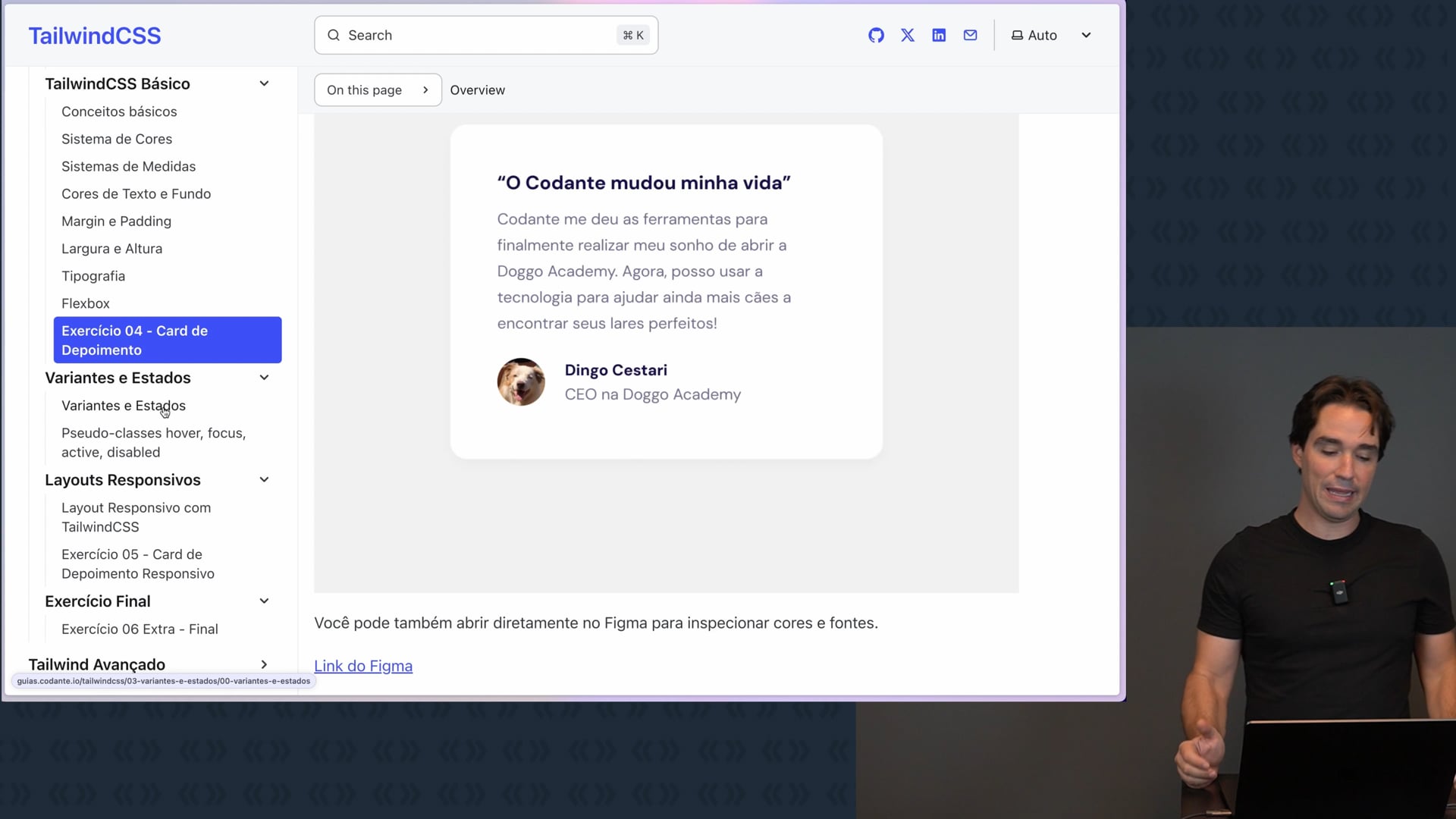Screen dimensions: 1456x819
Task: Click the laptop icon beside Auto
Action: [1017, 36]
